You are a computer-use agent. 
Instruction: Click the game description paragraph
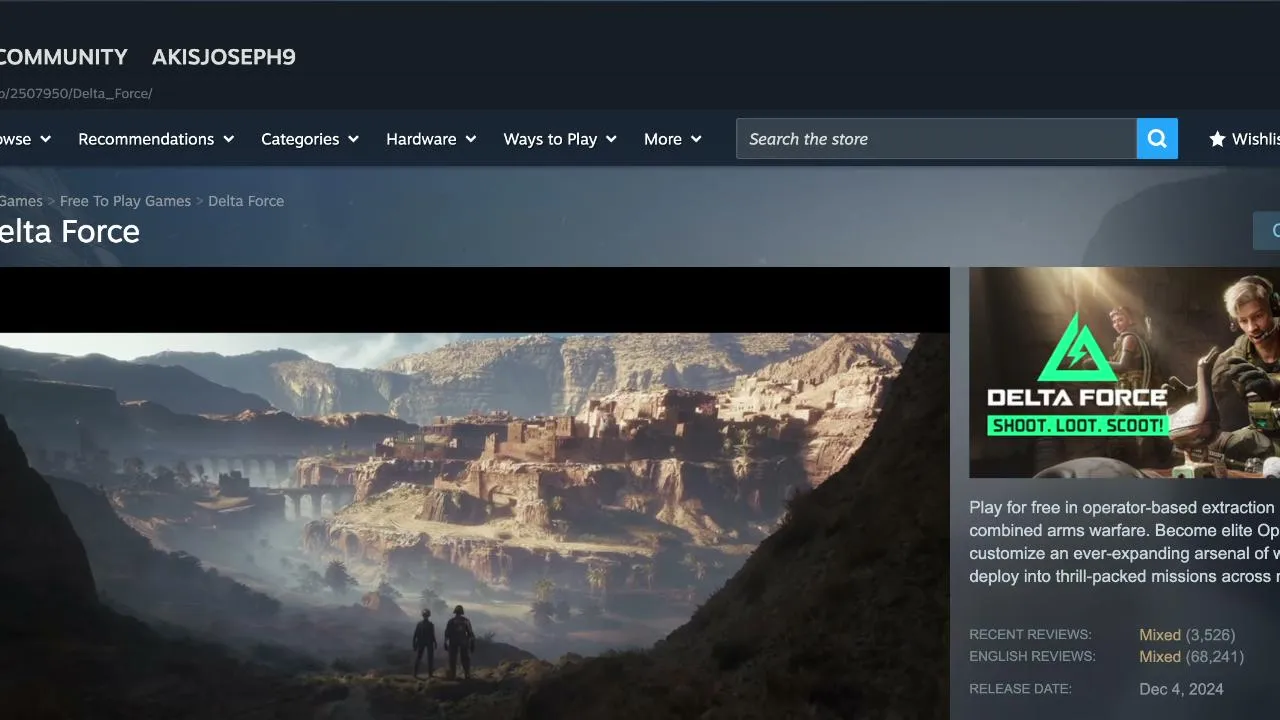[x=1124, y=542]
